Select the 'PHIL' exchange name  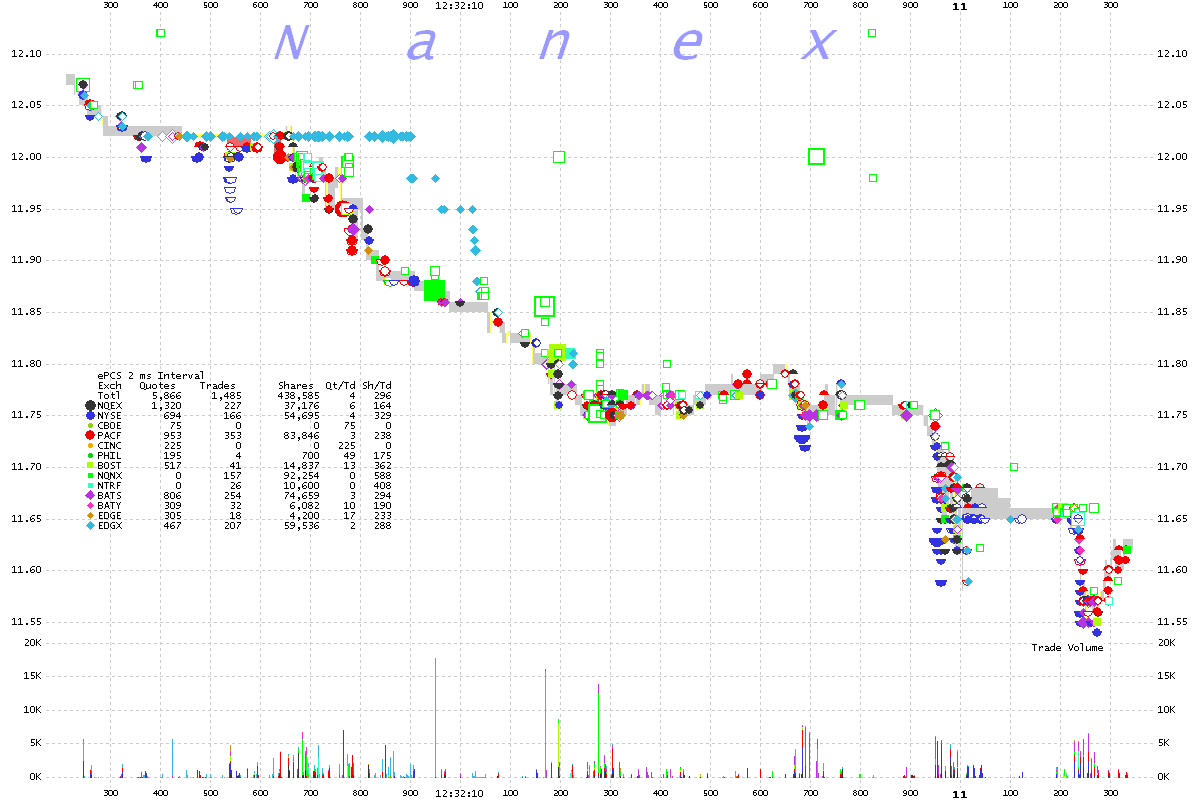coord(109,455)
